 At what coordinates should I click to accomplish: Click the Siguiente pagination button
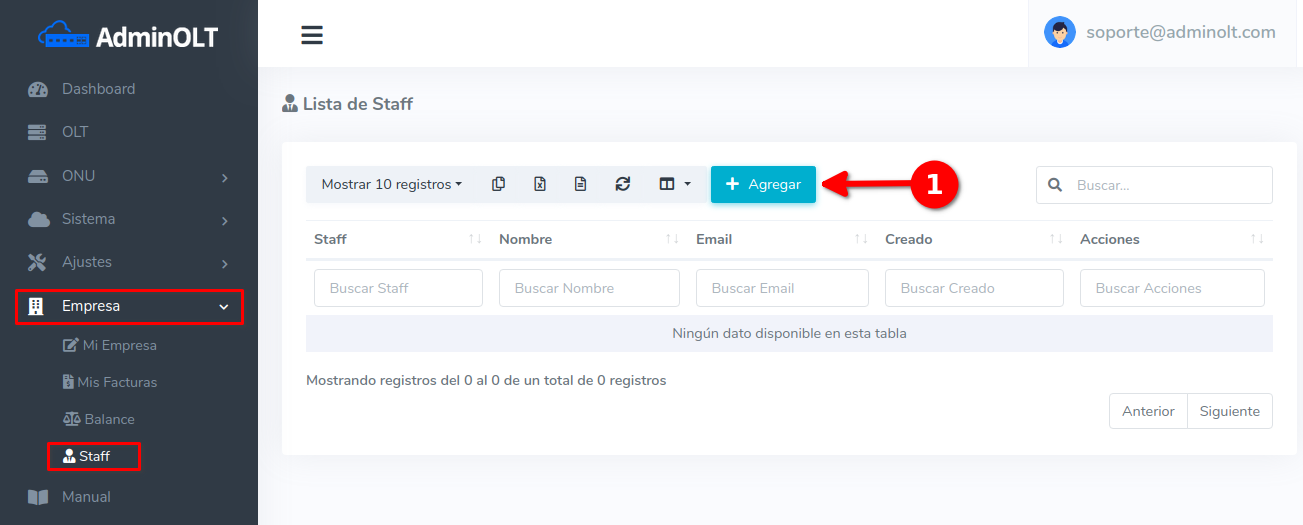coord(1229,411)
